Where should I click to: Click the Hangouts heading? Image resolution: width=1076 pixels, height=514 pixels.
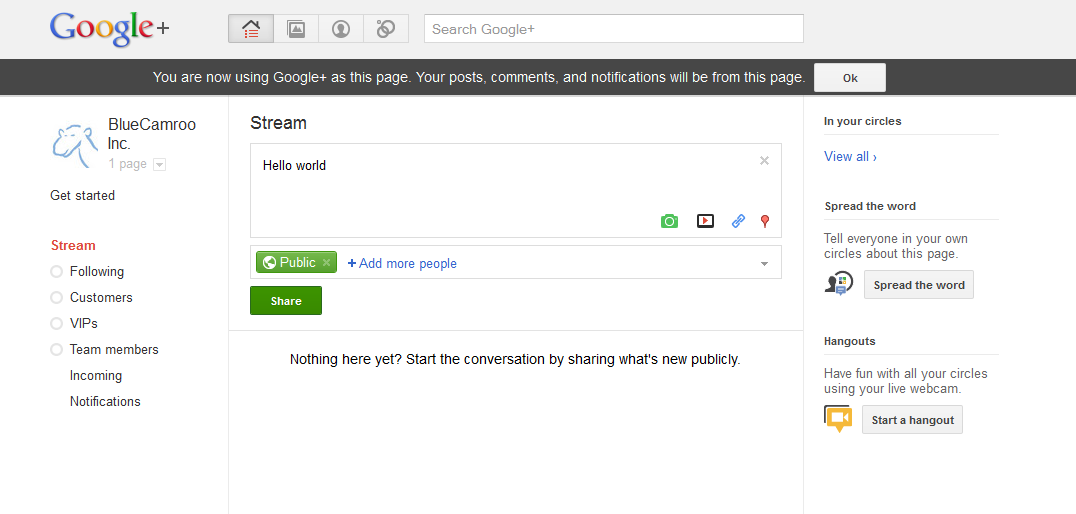point(850,341)
